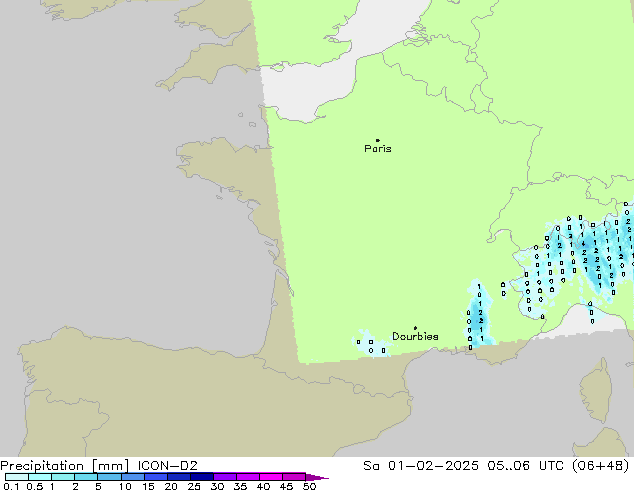Select the 35–40 mm legend swatch

coord(248,477)
